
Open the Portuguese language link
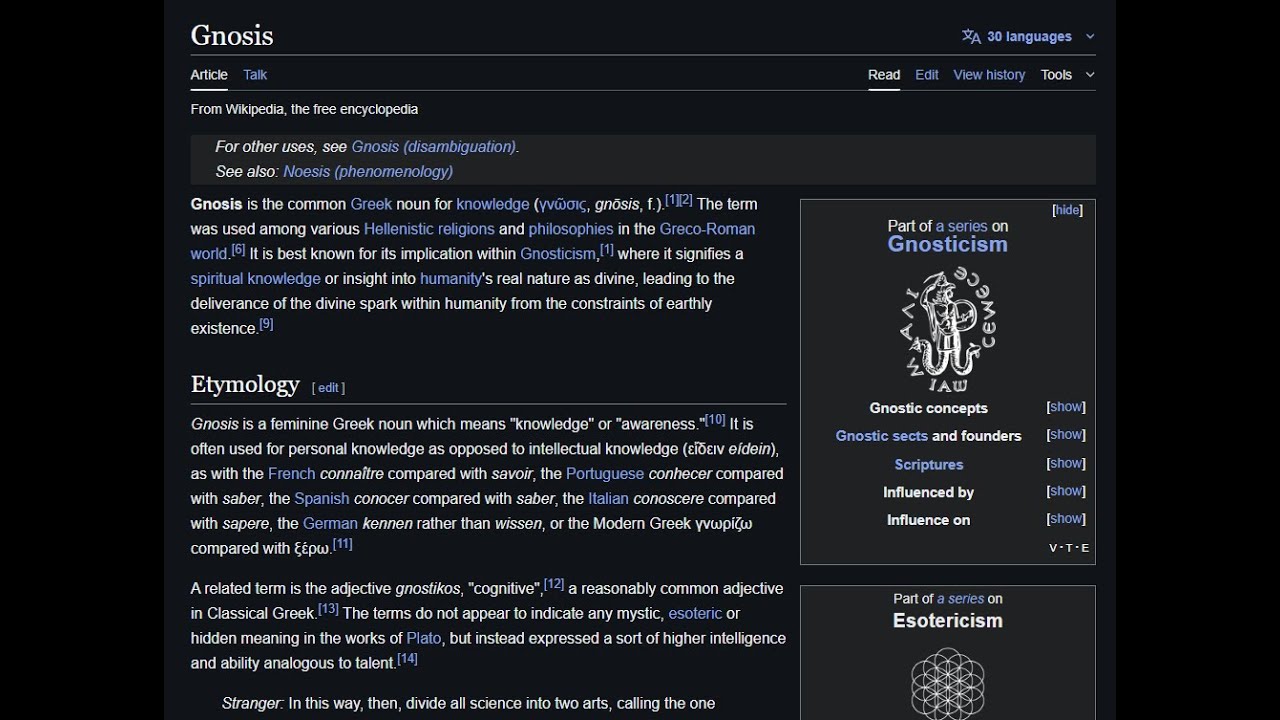coord(605,474)
